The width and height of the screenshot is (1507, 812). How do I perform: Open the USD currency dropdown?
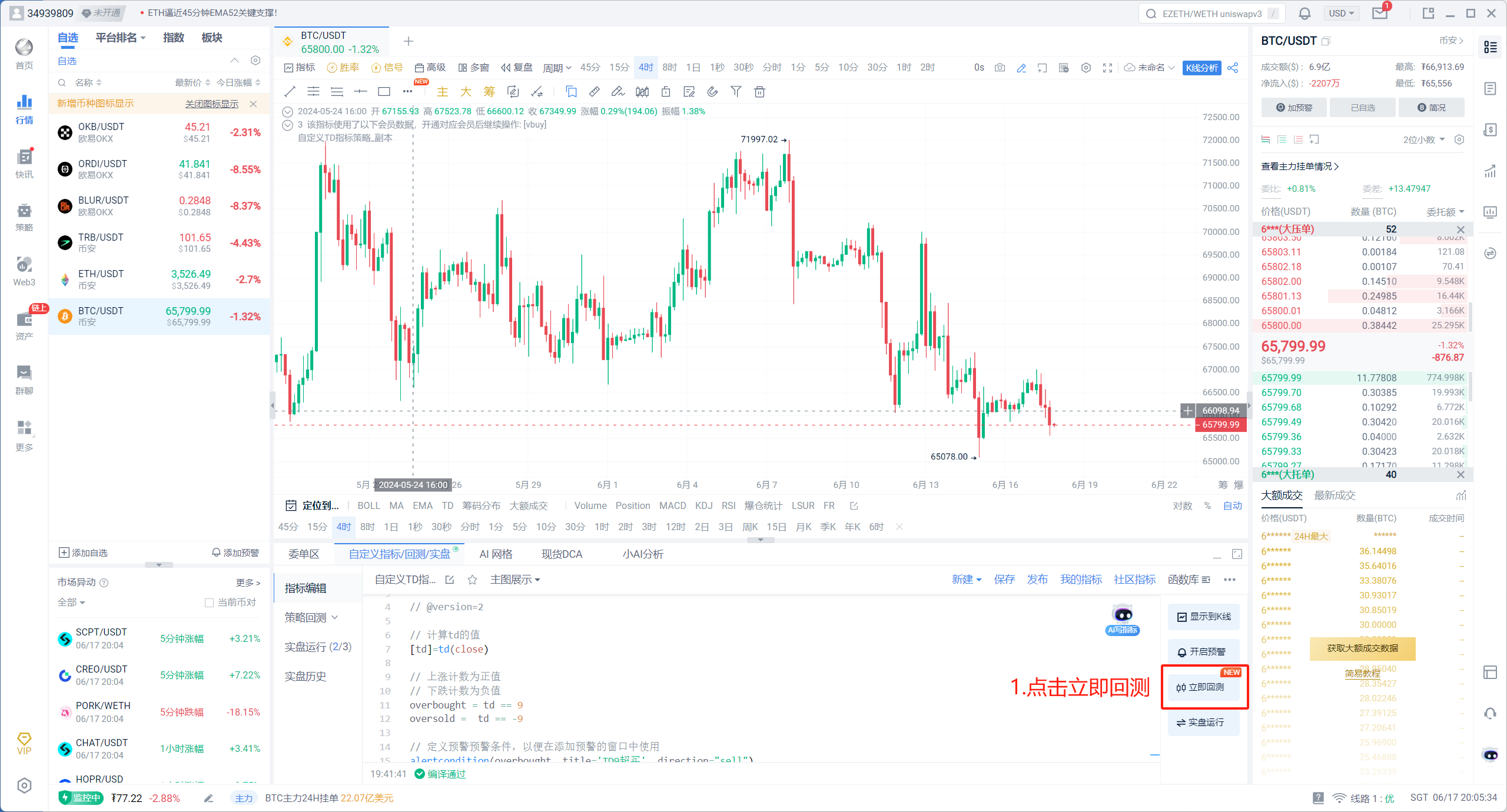tap(1342, 13)
